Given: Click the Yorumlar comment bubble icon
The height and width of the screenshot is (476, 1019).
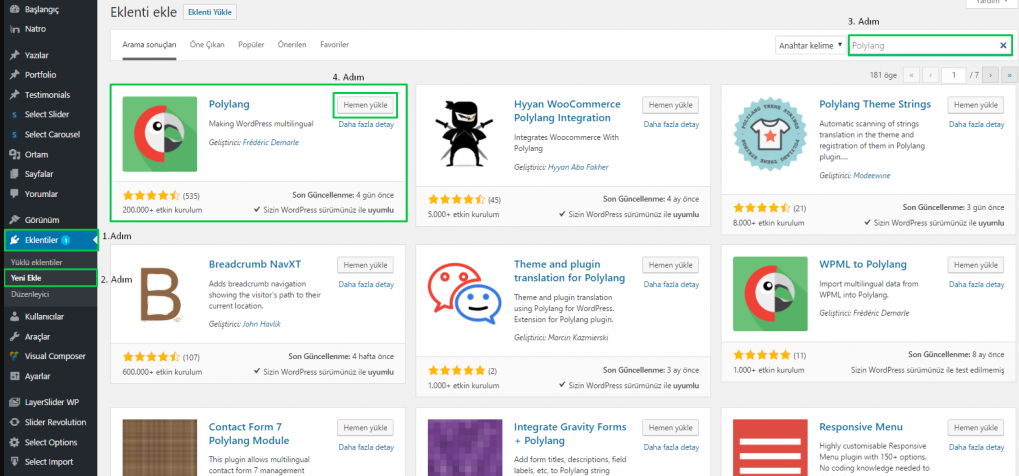Looking at the screenshot, I should [14, 194].
